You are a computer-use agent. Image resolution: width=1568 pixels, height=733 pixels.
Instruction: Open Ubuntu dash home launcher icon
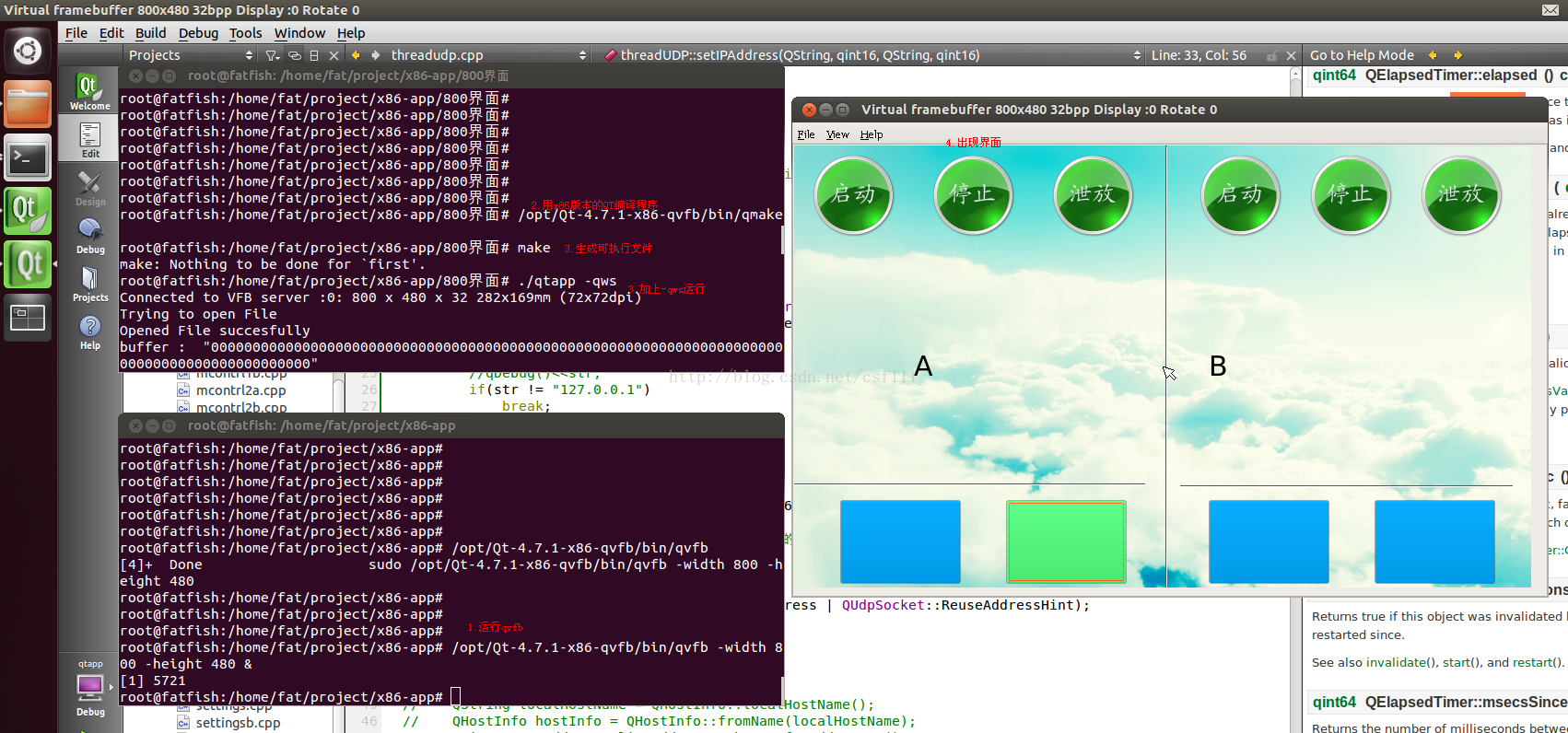point(27,50)
